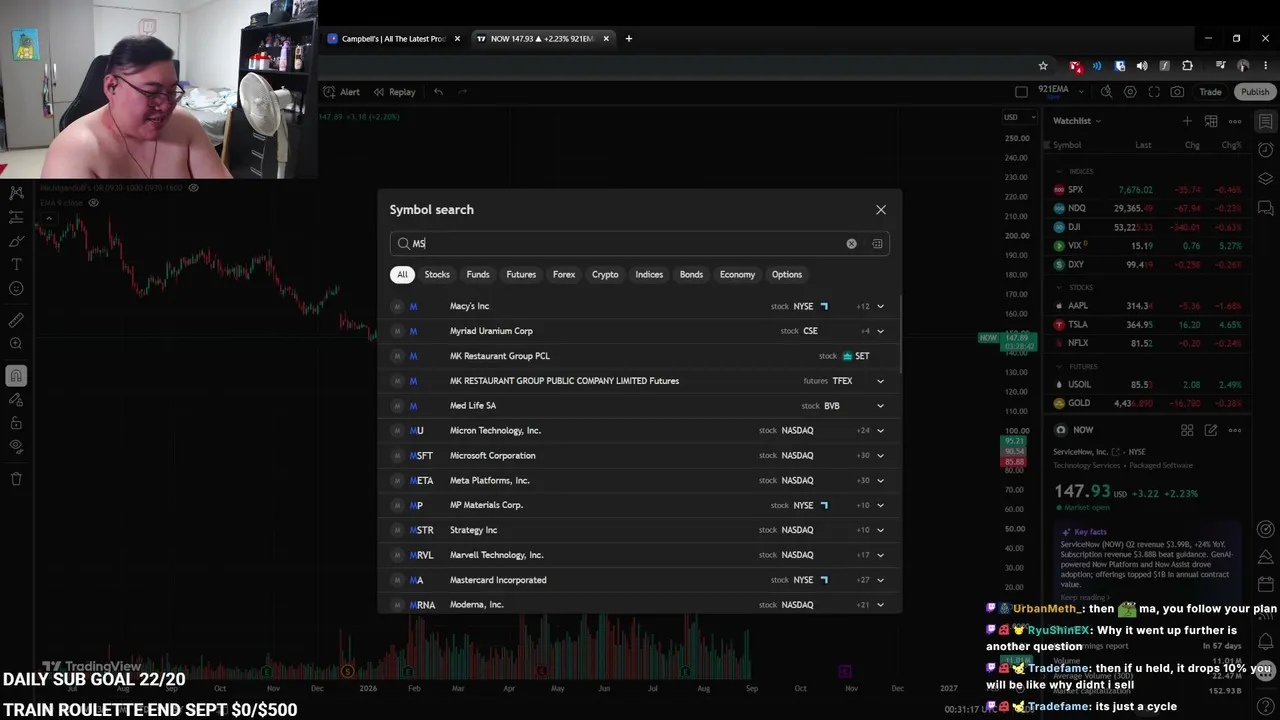1280x720 pixels.
Task: Select Mastercard Incorporated result
Action: coord(639,580)
